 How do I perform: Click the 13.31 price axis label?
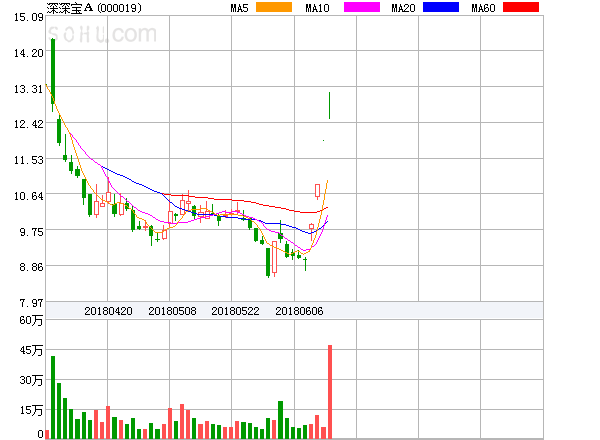(29, 89)
